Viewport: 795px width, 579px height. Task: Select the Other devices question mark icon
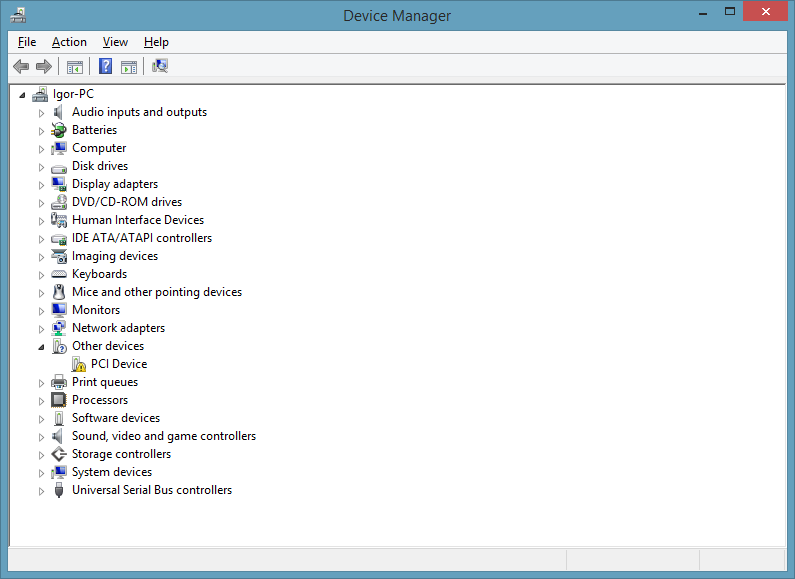59,346
